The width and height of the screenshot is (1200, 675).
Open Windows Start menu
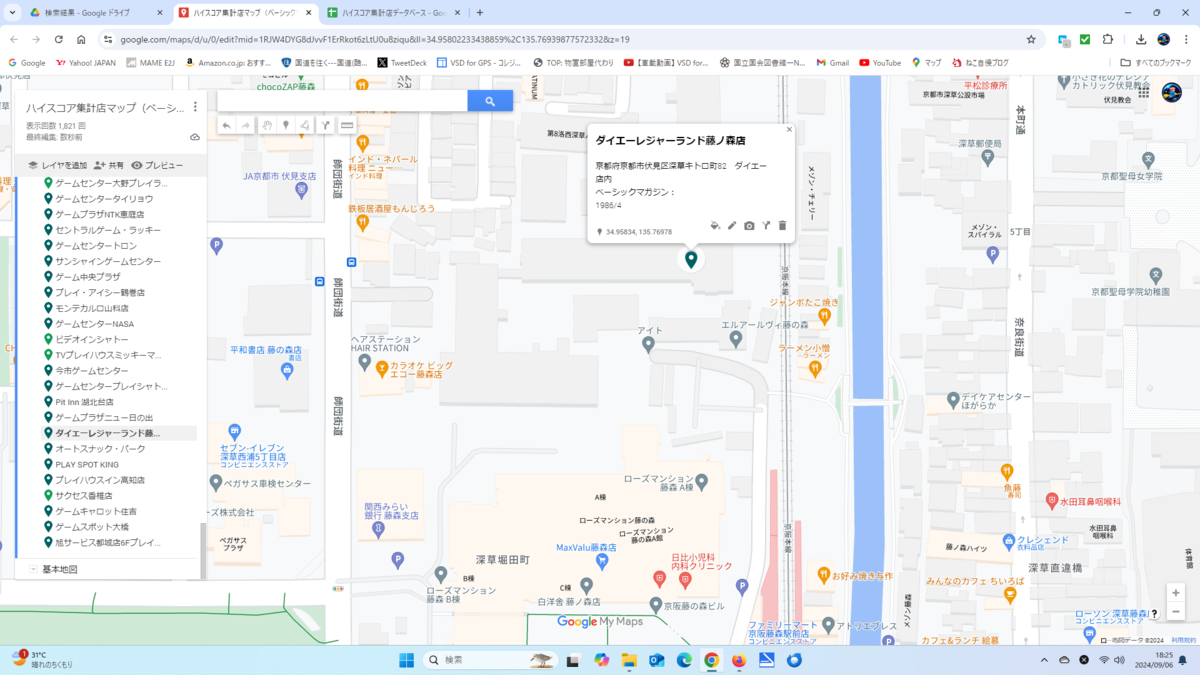(406, 660)
